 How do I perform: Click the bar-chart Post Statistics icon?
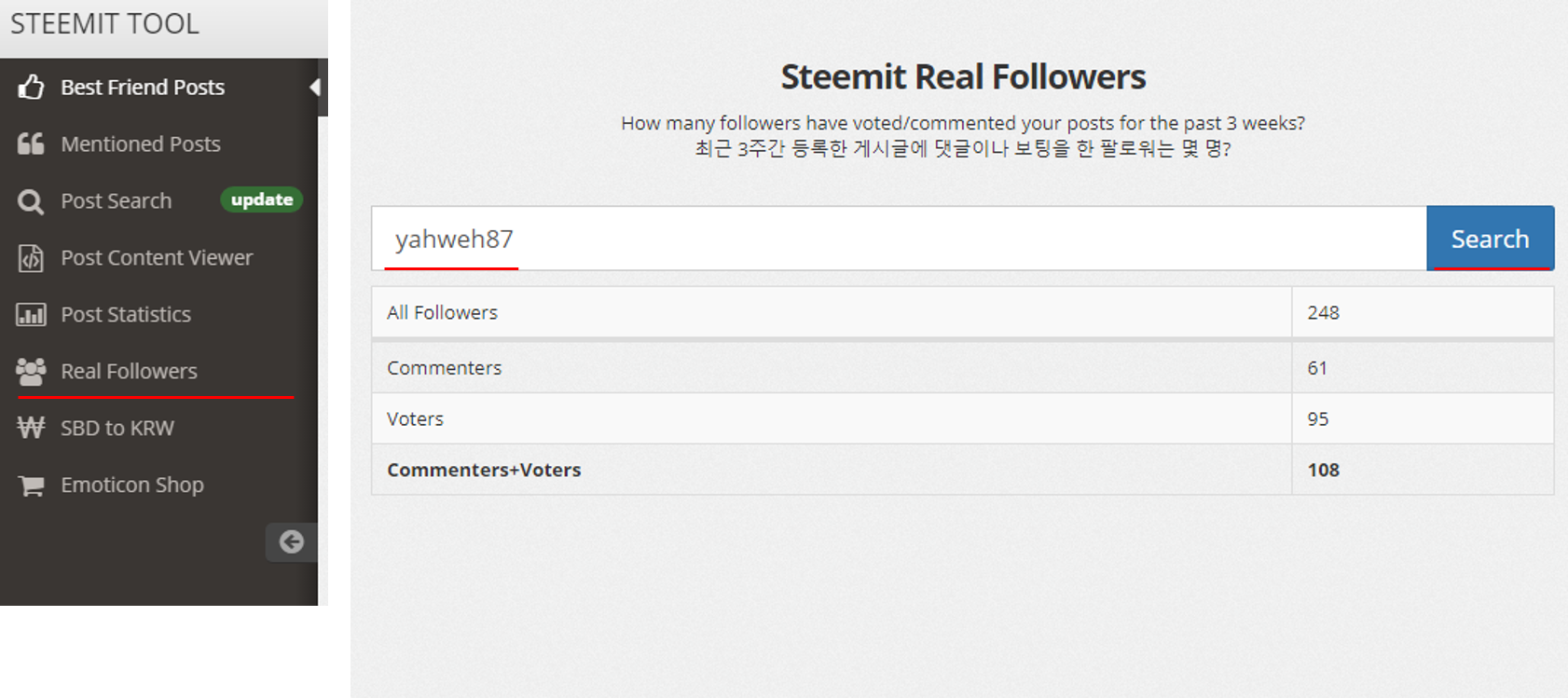[x=31, y=315]
